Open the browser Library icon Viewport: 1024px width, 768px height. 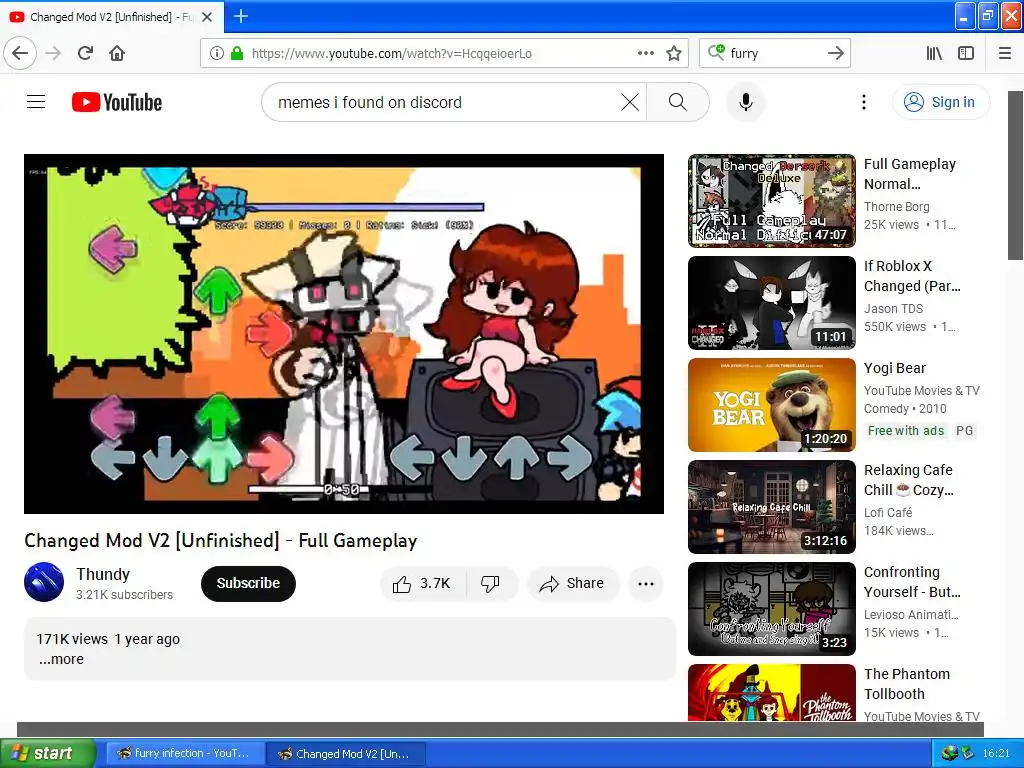pyautogui.click(x=934, y=53)
